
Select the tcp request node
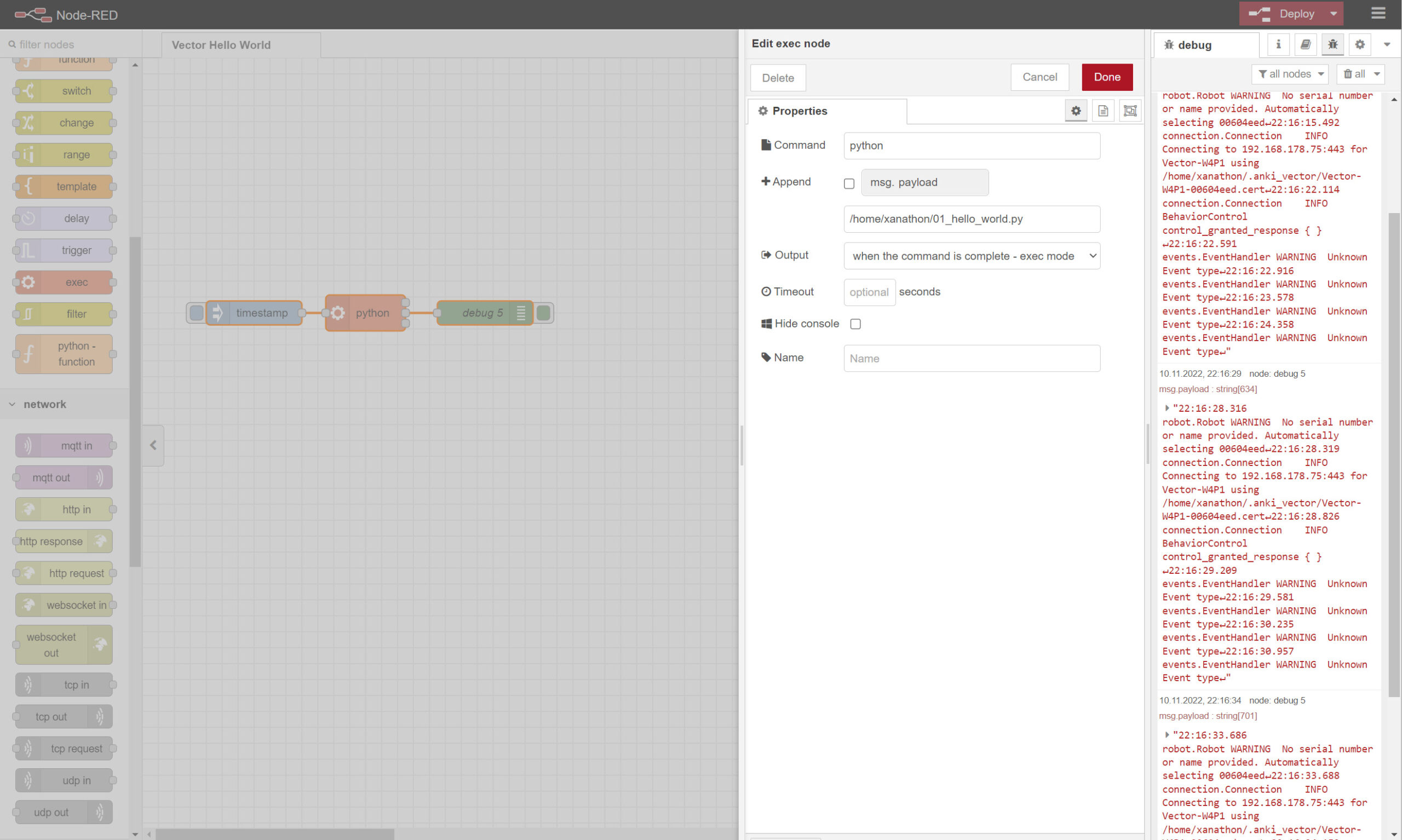(64, 749)
